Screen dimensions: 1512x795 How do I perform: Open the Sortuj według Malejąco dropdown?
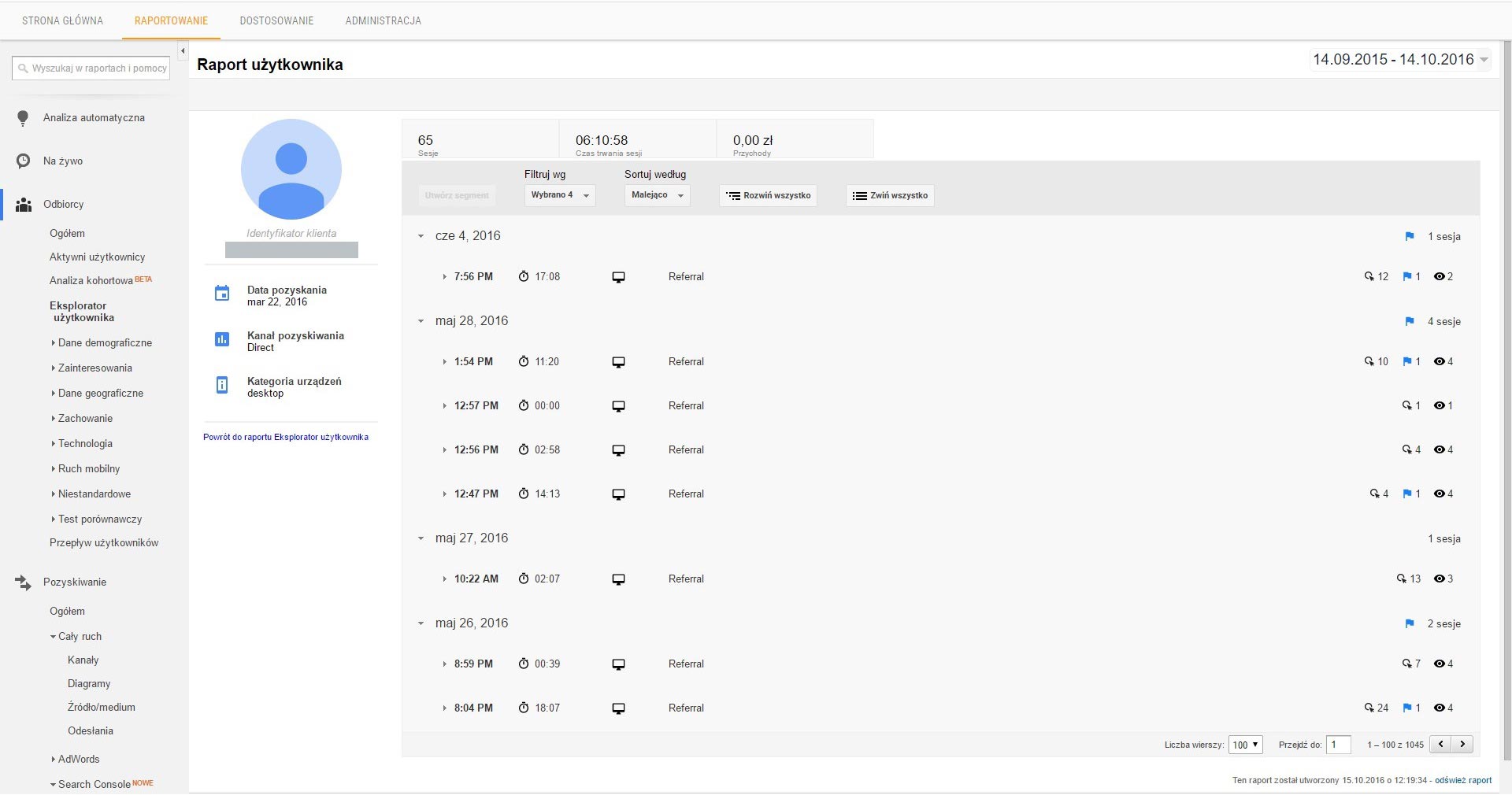click(x=658, y=195)
